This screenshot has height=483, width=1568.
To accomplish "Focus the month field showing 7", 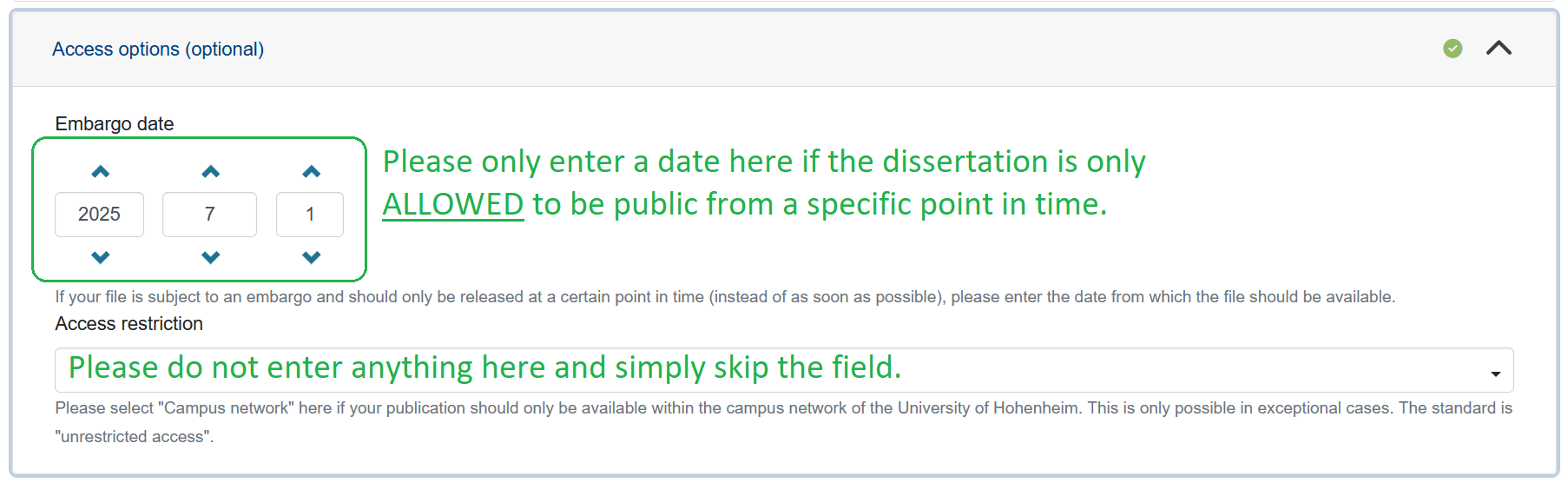I will pyautogui.click(x=209, y=215).
